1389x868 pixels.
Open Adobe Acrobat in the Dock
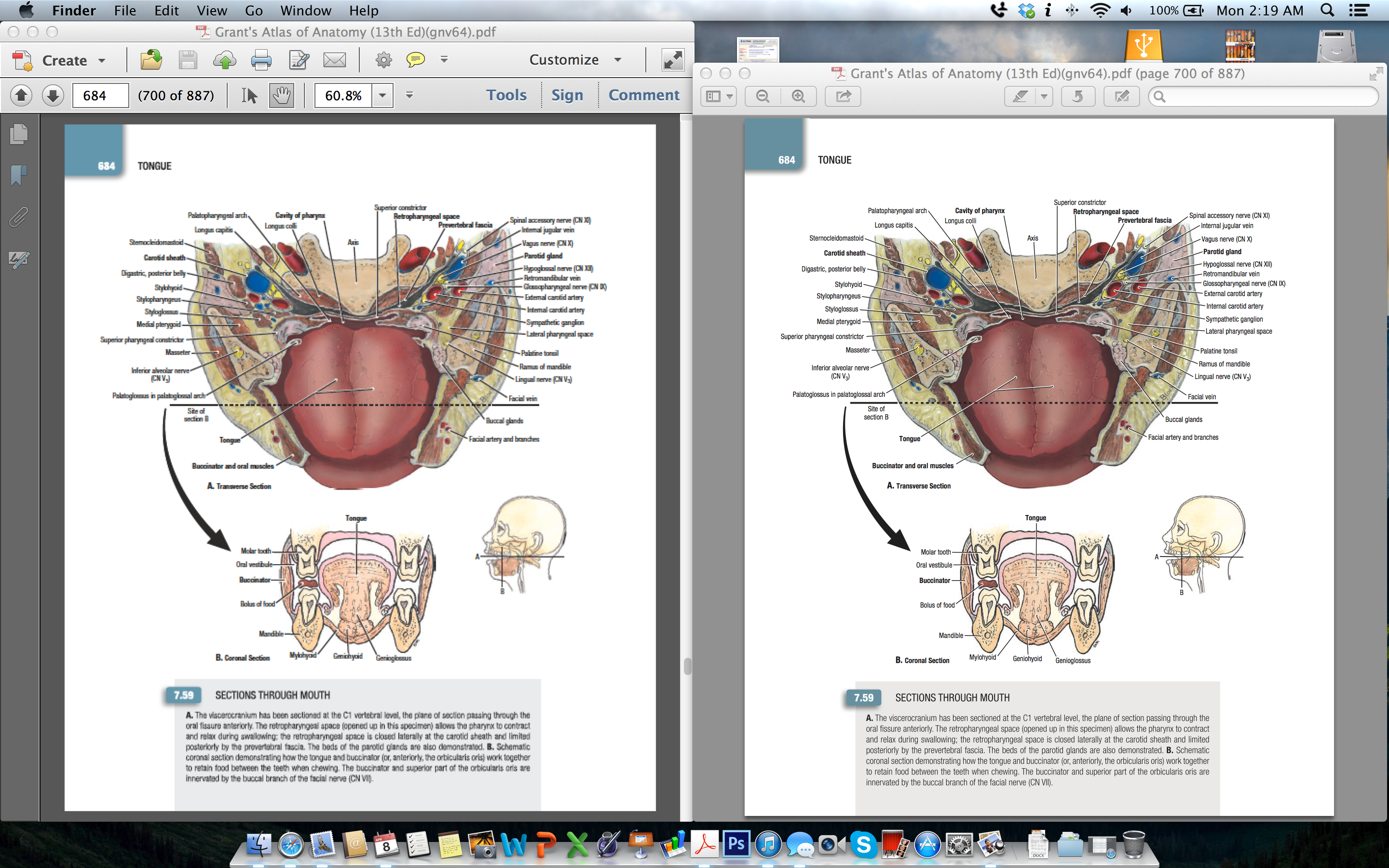[x=705, y=844]
